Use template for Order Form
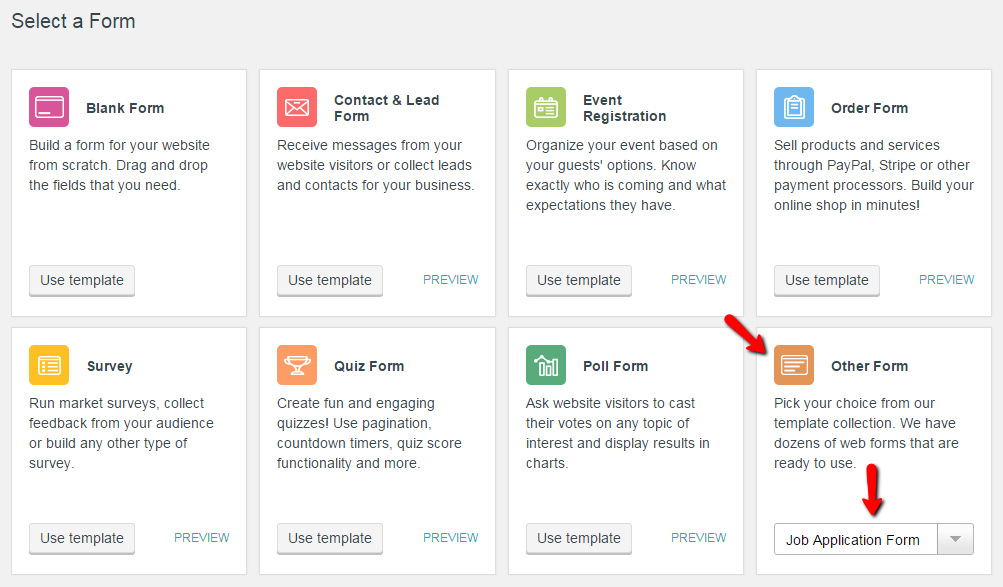 [827, 281]
